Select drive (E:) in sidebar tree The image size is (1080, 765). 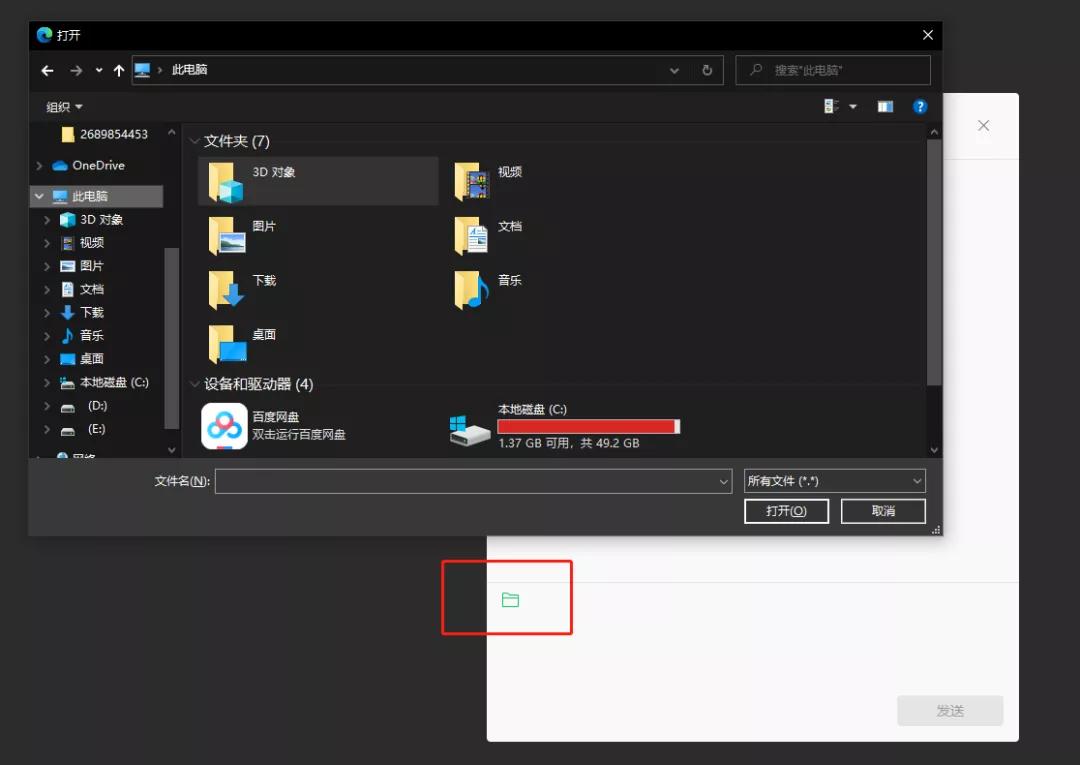[83, 429]
